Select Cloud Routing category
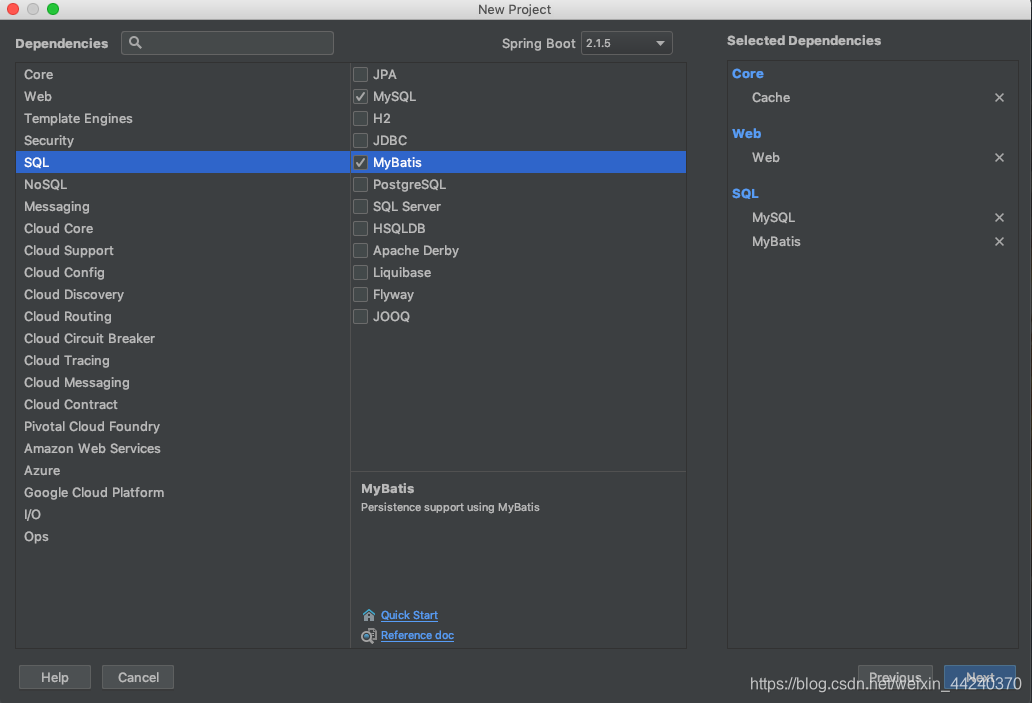Viewport: 1032px width, 703px height. [183, 317]
